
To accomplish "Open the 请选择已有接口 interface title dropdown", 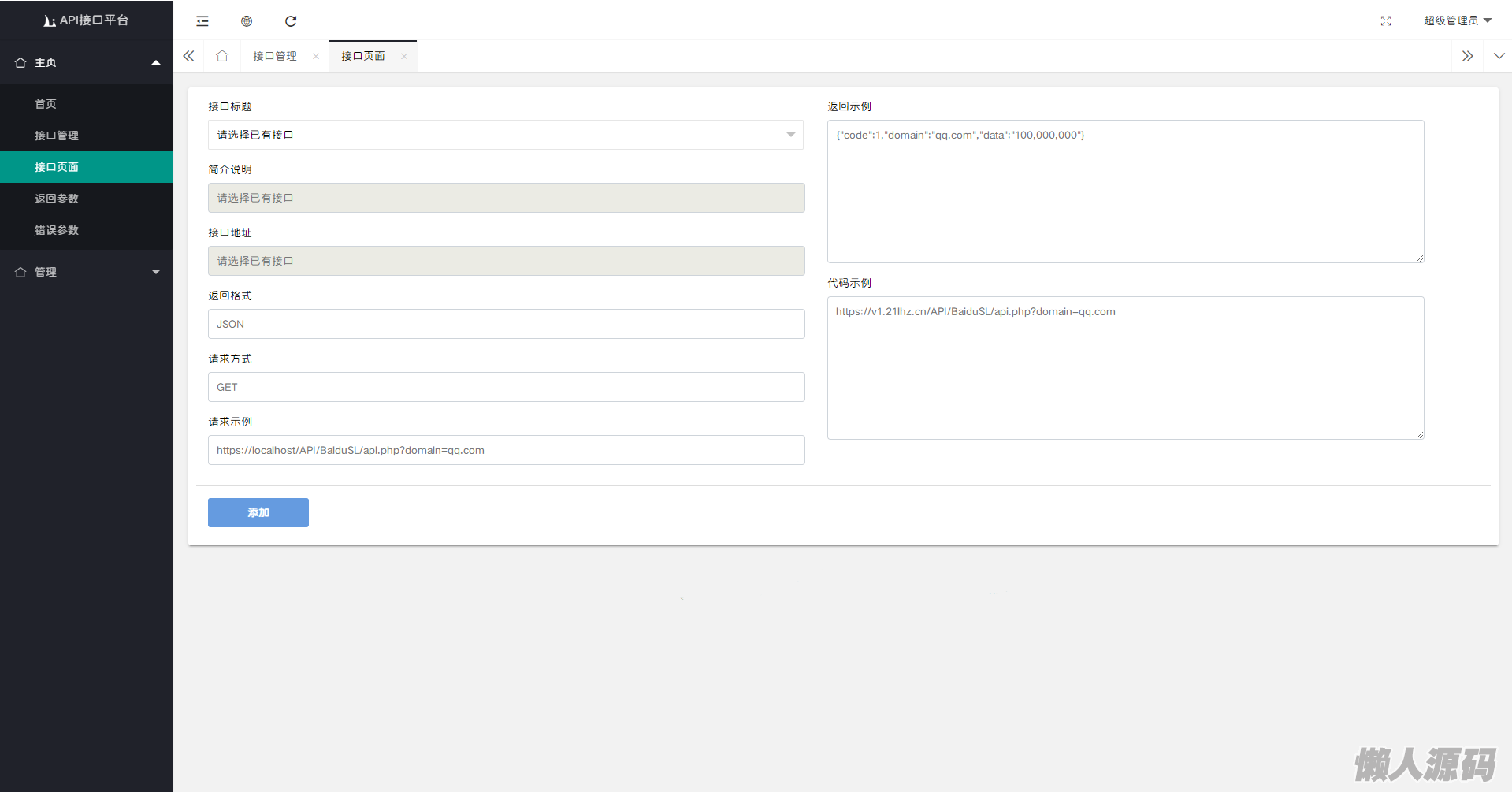I will coord(505,135).
